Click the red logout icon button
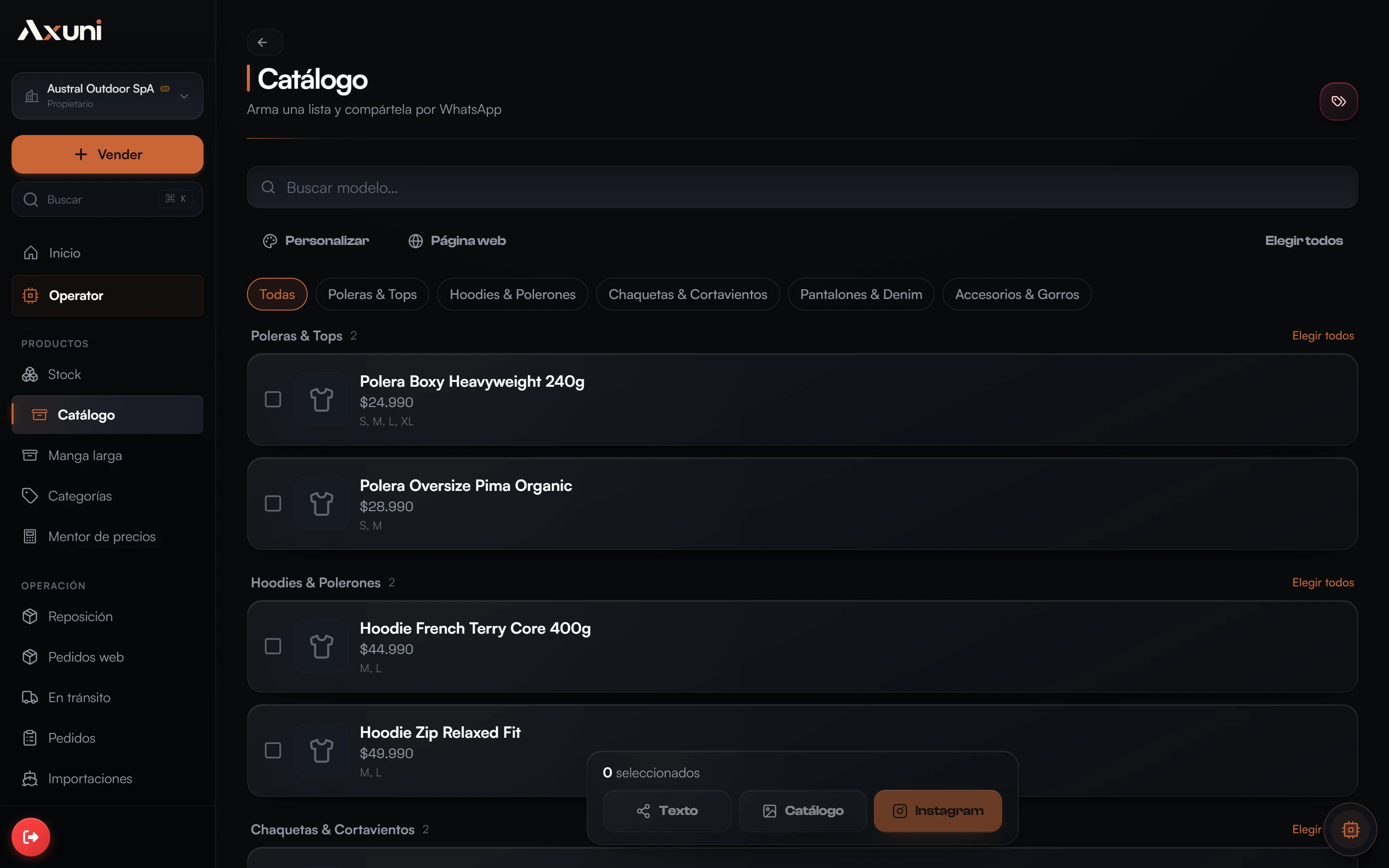Viewport: 1389px width, 868px height. coord(30,837)
